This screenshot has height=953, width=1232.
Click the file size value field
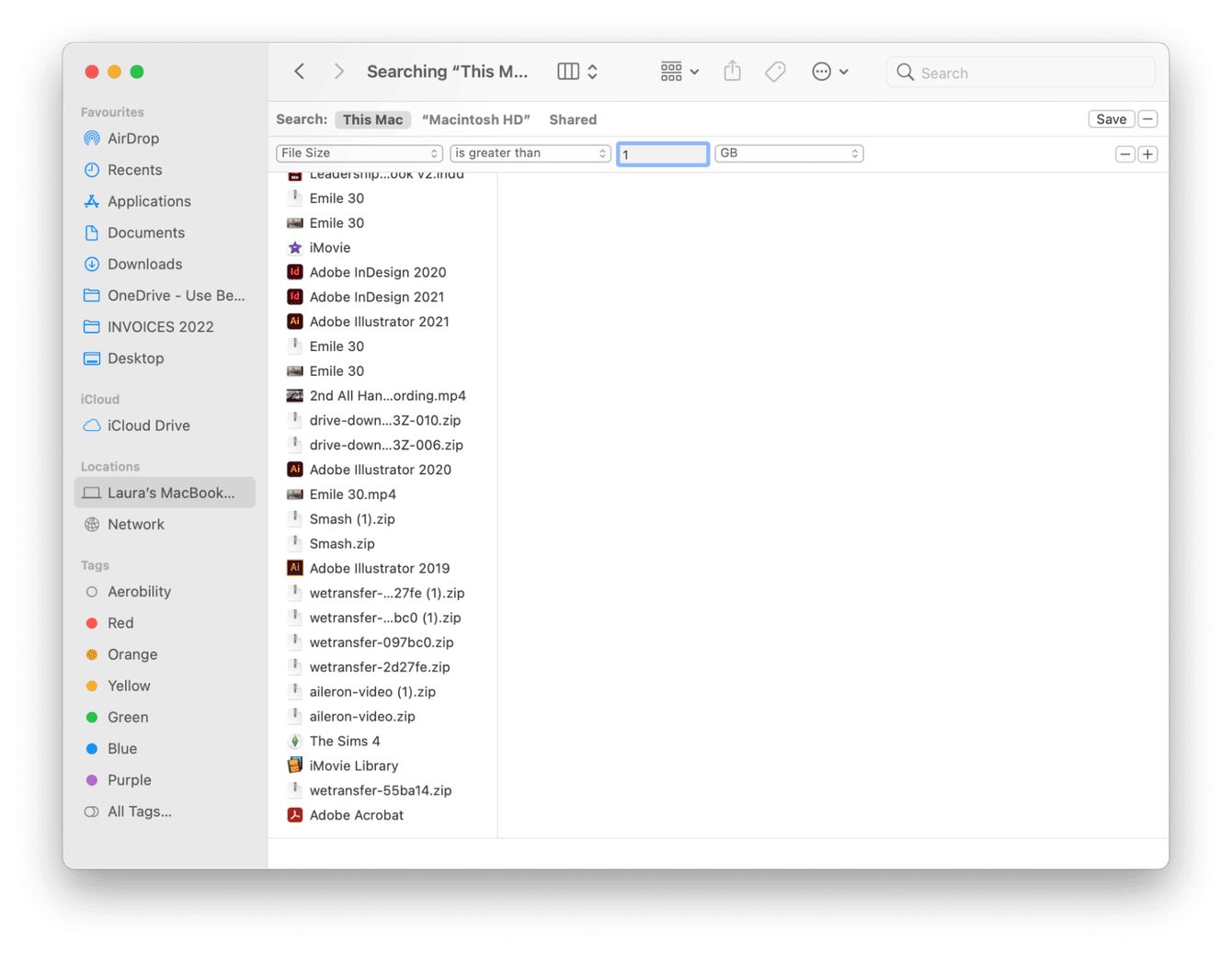click(x=662, y=153)
